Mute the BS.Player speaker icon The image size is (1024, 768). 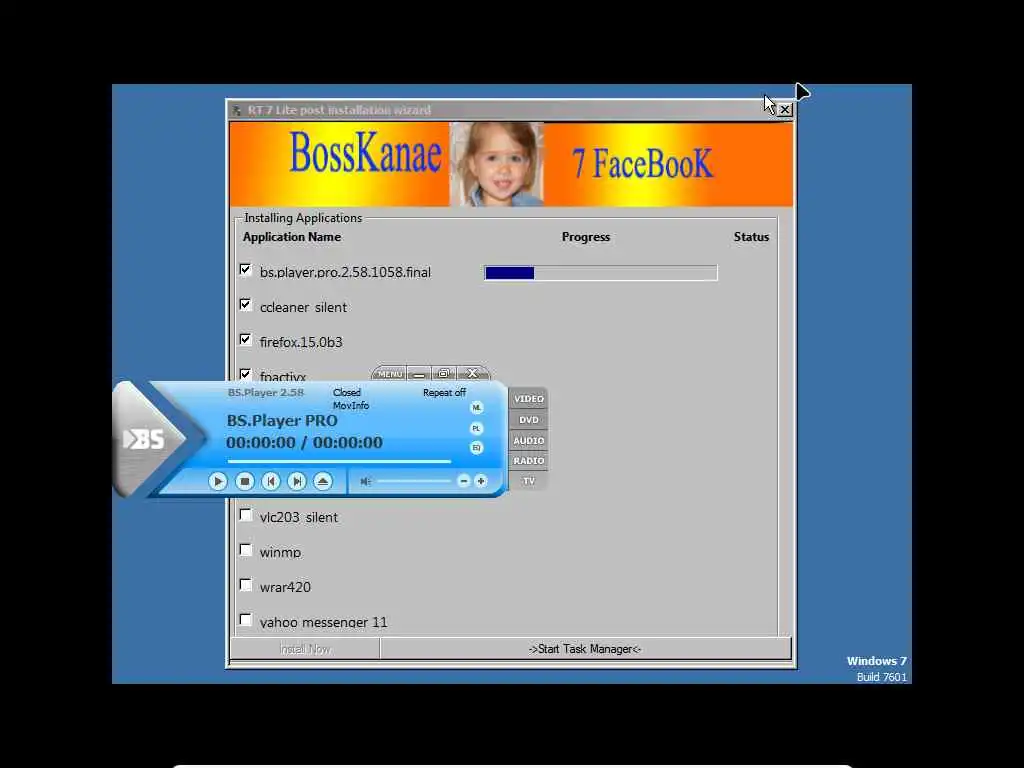[x=366, y=481]
